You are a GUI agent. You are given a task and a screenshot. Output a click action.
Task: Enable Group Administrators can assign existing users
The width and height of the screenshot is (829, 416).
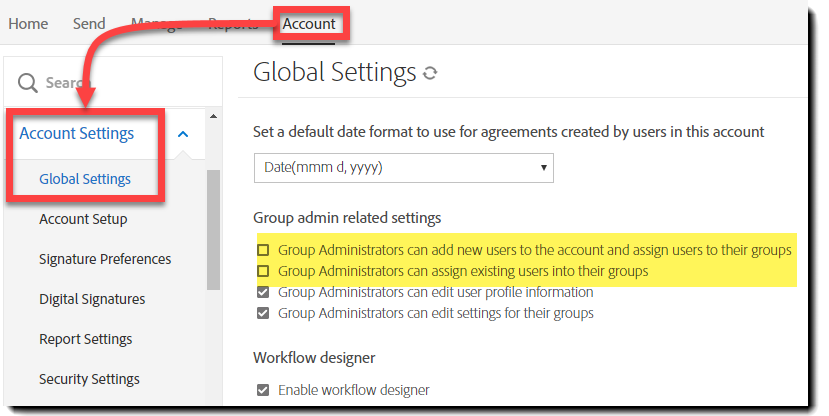click(264, 271)
